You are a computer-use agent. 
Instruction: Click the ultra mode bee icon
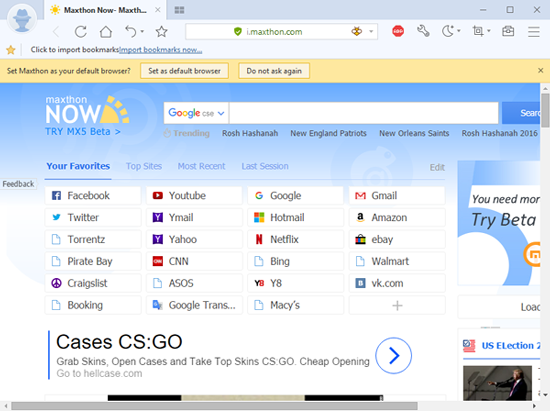click(357, 32)
